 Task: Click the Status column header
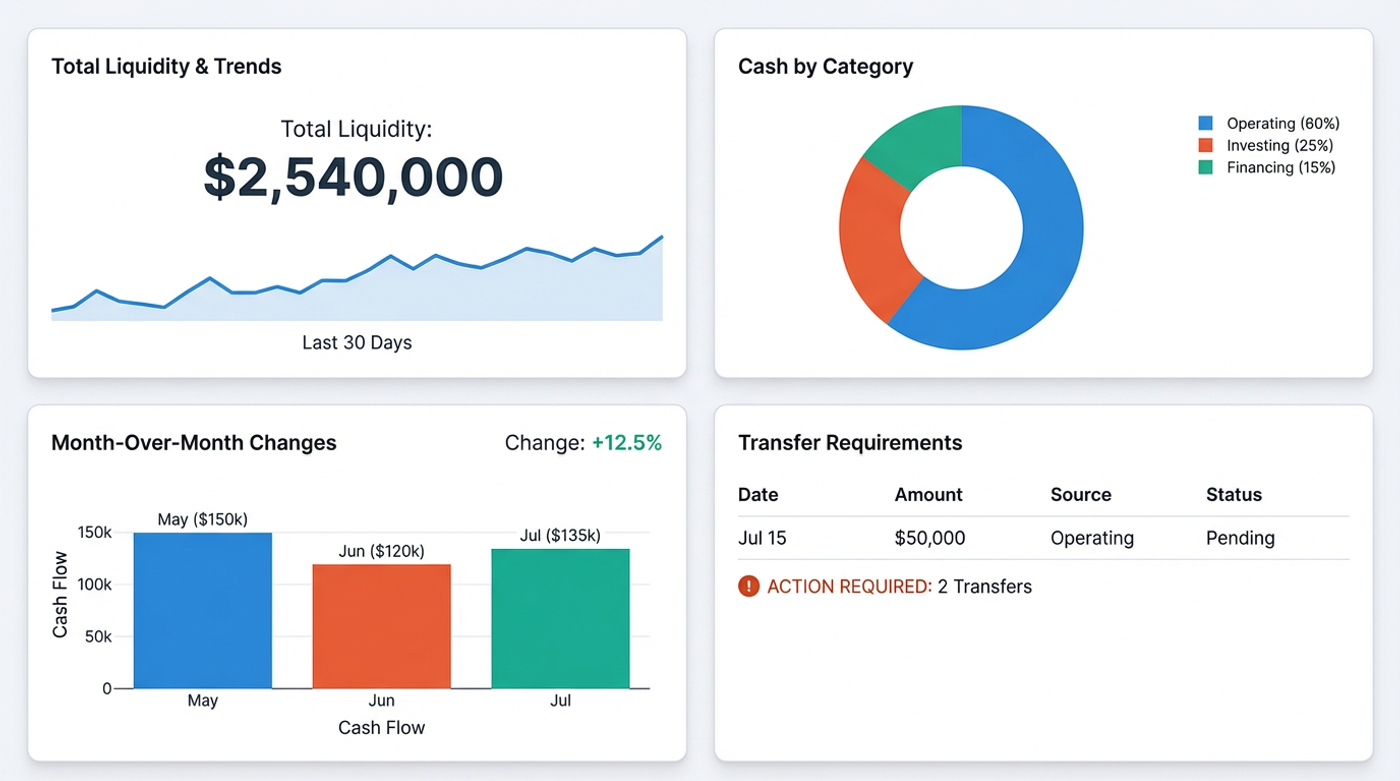click(1234, 495)
